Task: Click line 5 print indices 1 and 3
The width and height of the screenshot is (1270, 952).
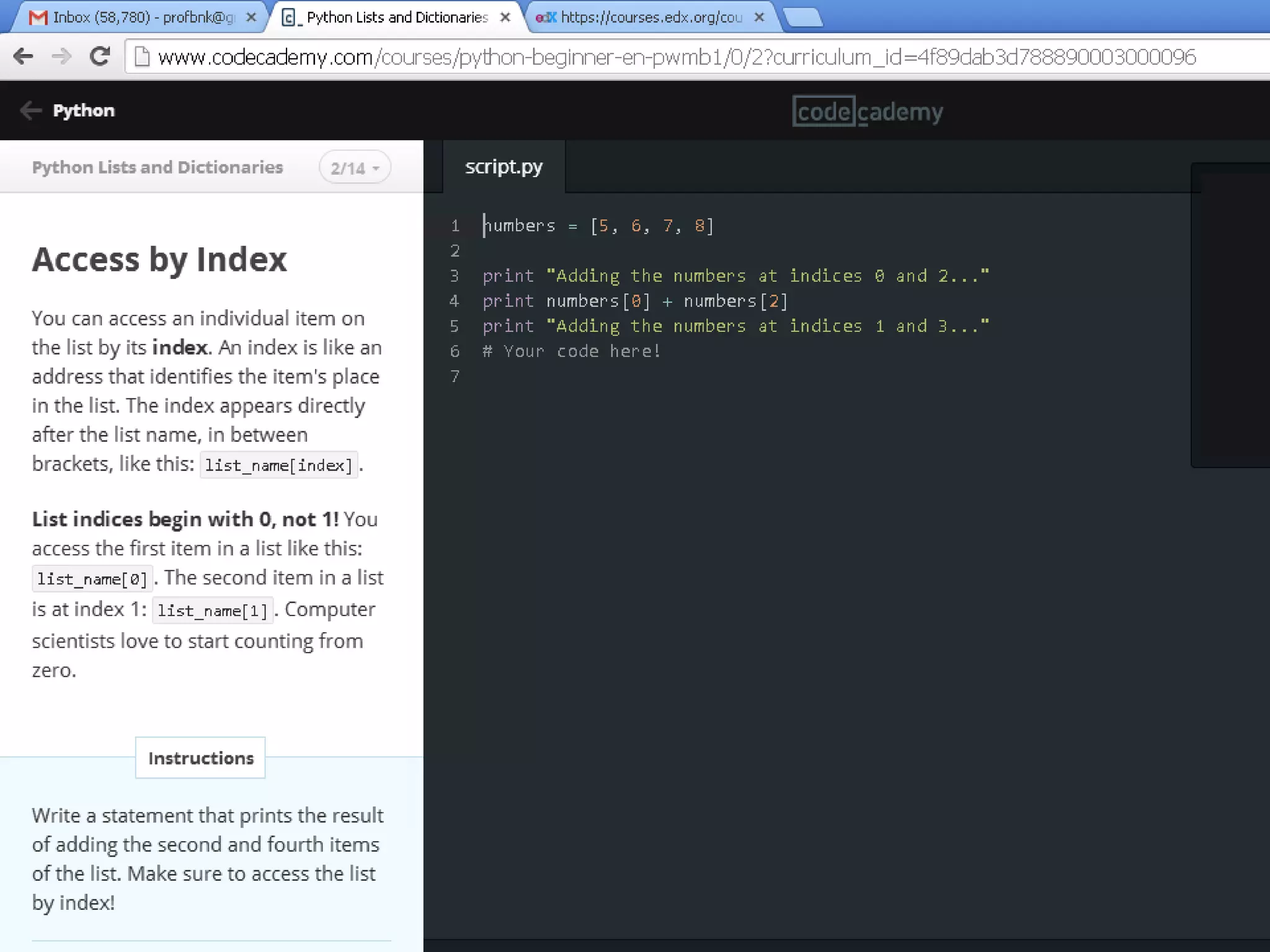Action: (735, 326)
